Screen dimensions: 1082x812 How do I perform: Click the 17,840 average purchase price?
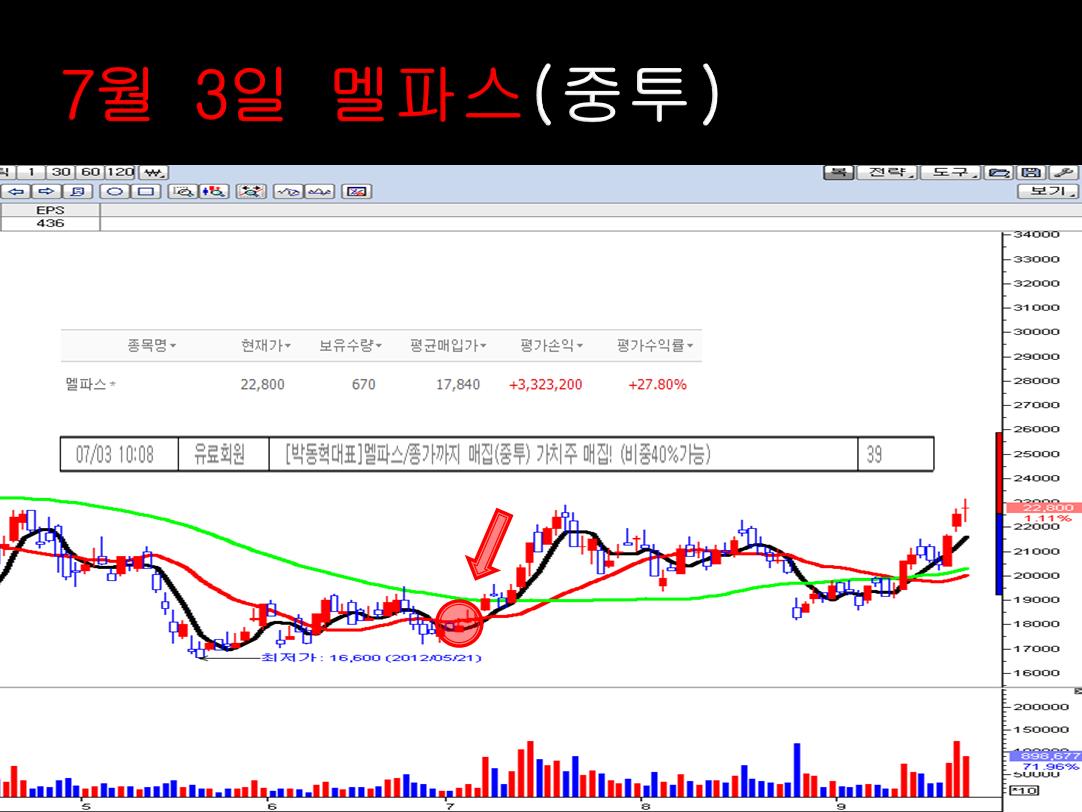458,384
